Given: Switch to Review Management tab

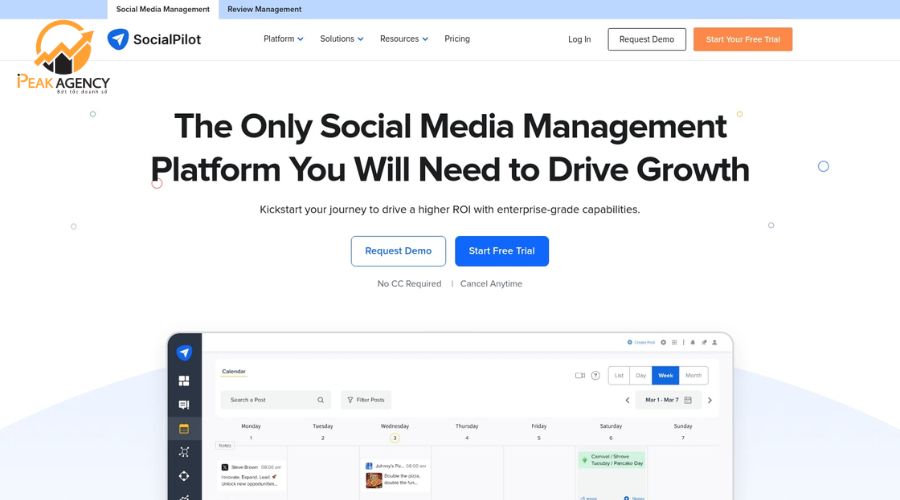Looking at the screenshot, I should tap(264, 9).
